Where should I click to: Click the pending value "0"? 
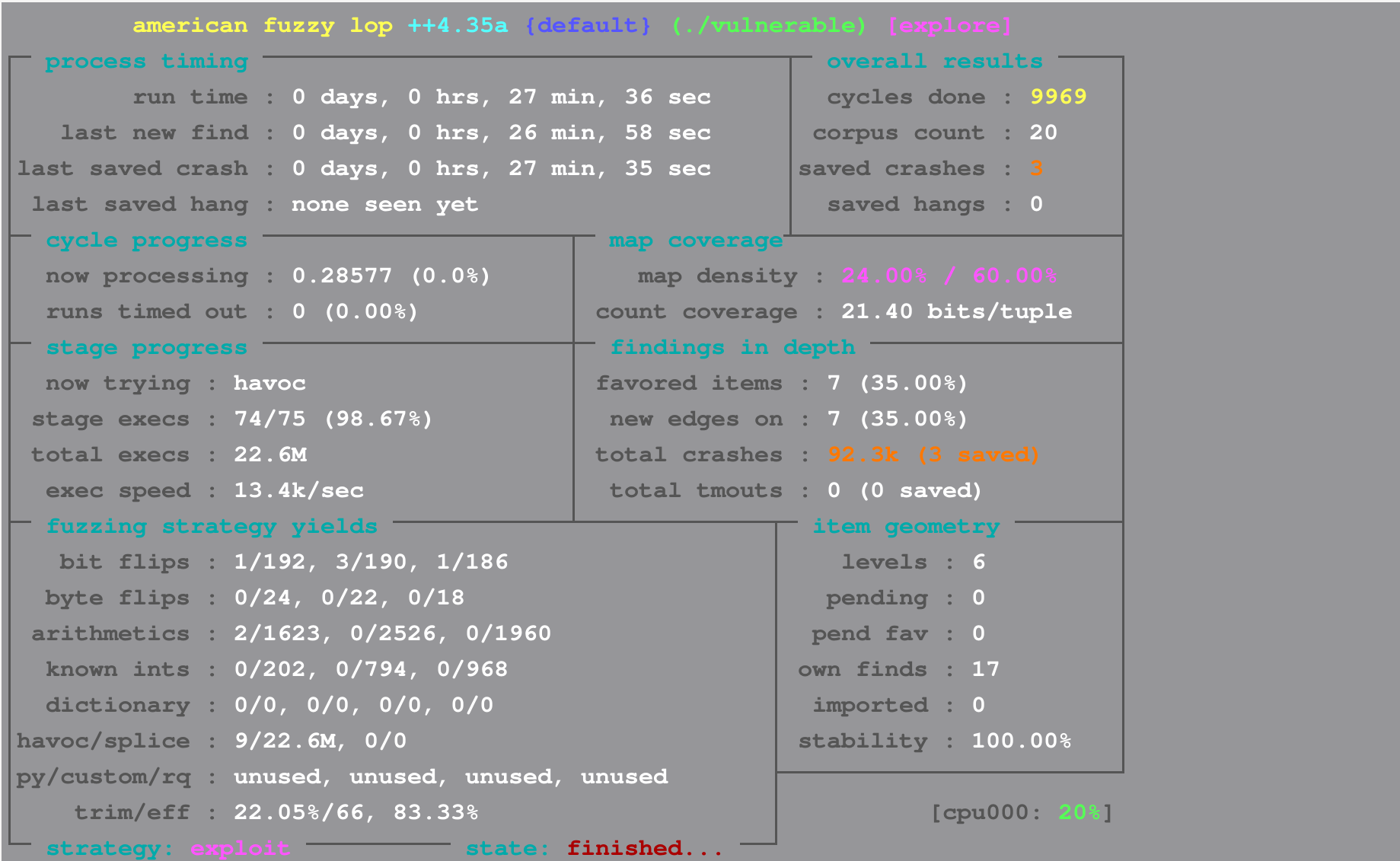pyautogui.click(x=978, y=598)
